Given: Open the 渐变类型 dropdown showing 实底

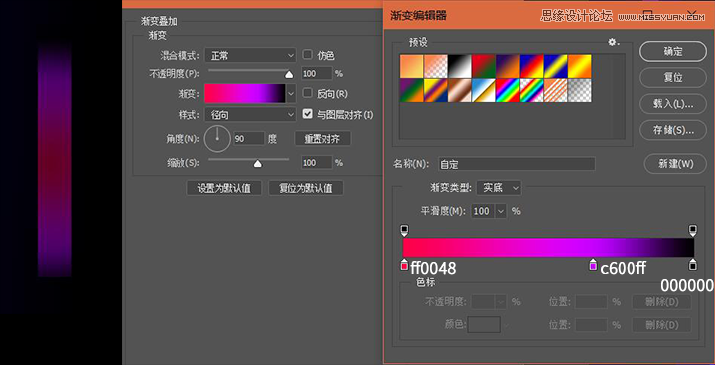Looking at the screenshot, I should tap(499, 188).
